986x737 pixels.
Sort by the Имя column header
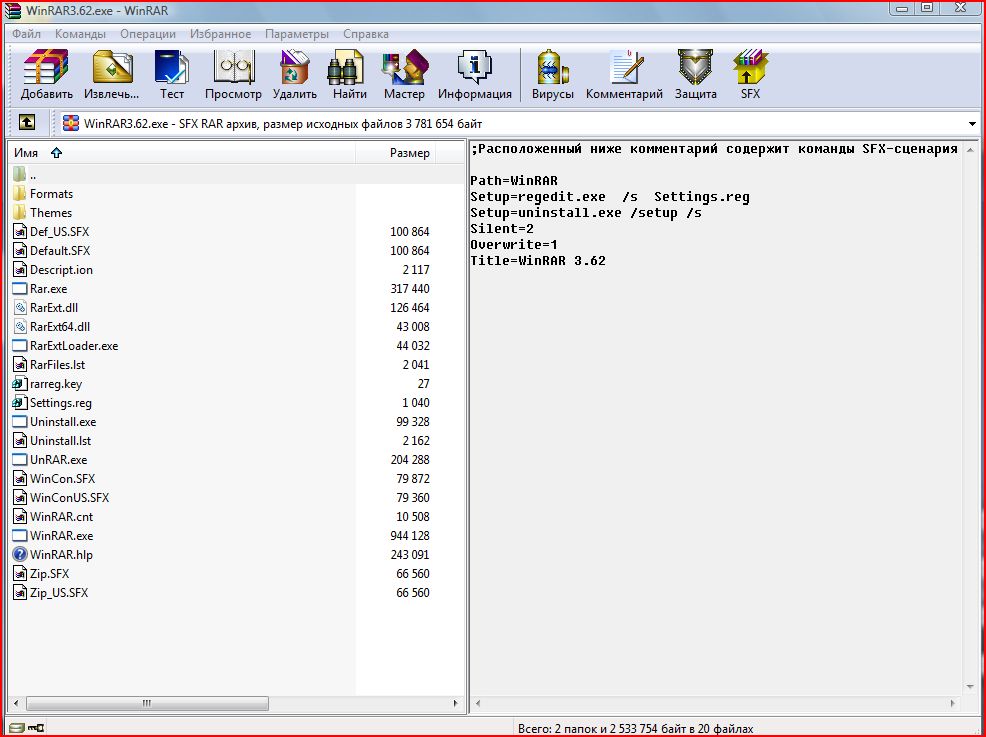tap(27, 153)
